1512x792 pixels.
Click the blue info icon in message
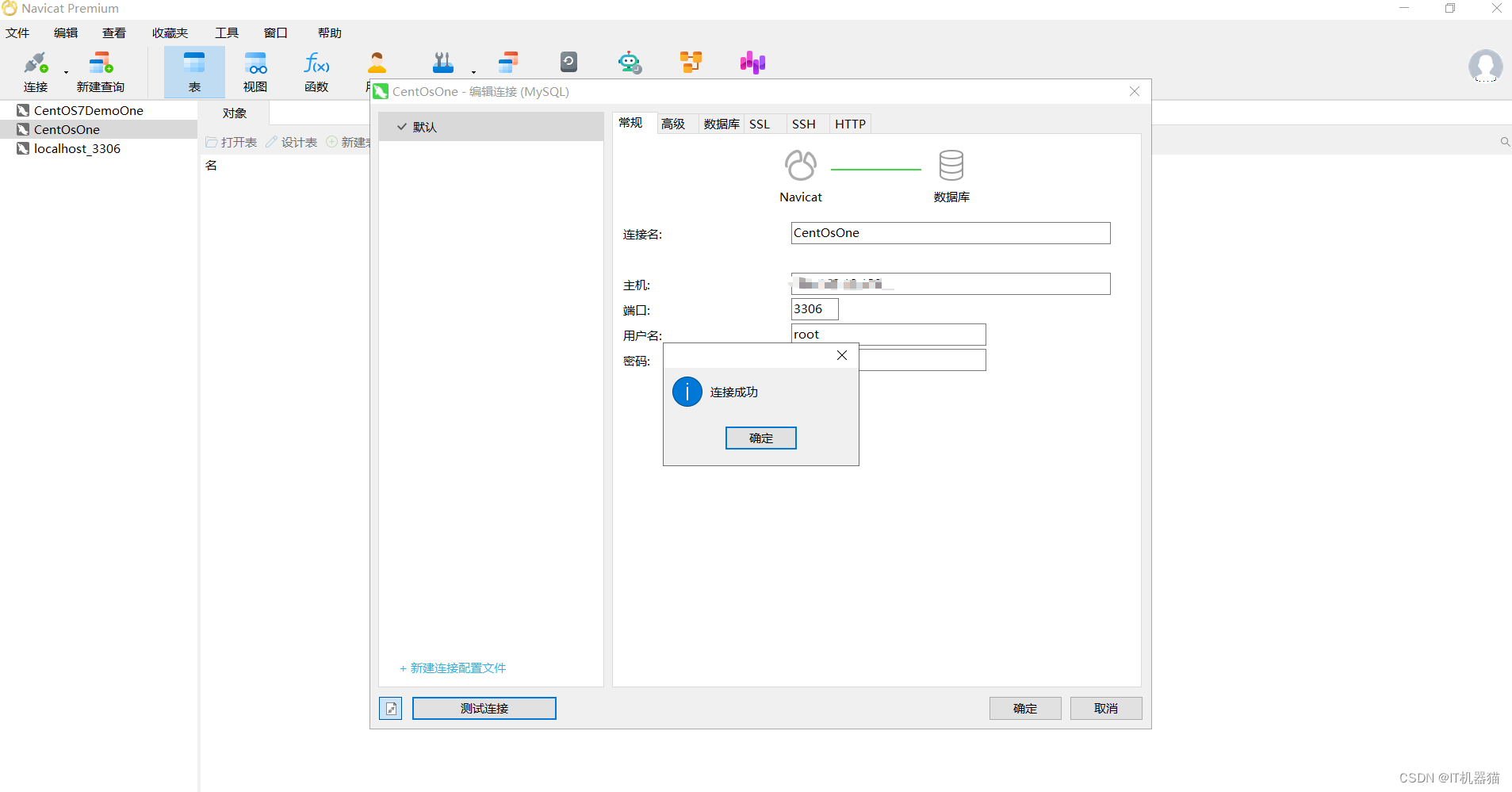(x=687, y=392)
